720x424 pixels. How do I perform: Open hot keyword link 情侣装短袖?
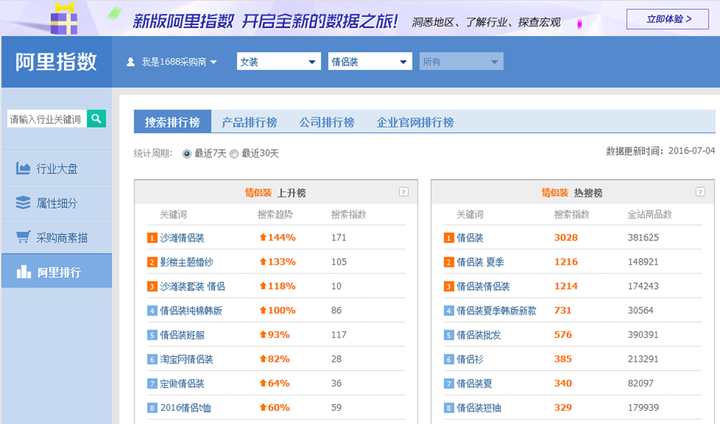tap(478, 408)
